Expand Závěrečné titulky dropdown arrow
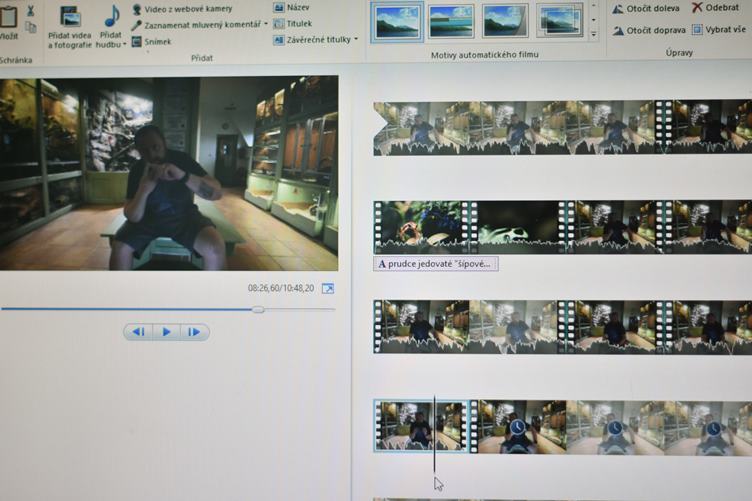Screen dimensions: 752x501 [356, 39]
